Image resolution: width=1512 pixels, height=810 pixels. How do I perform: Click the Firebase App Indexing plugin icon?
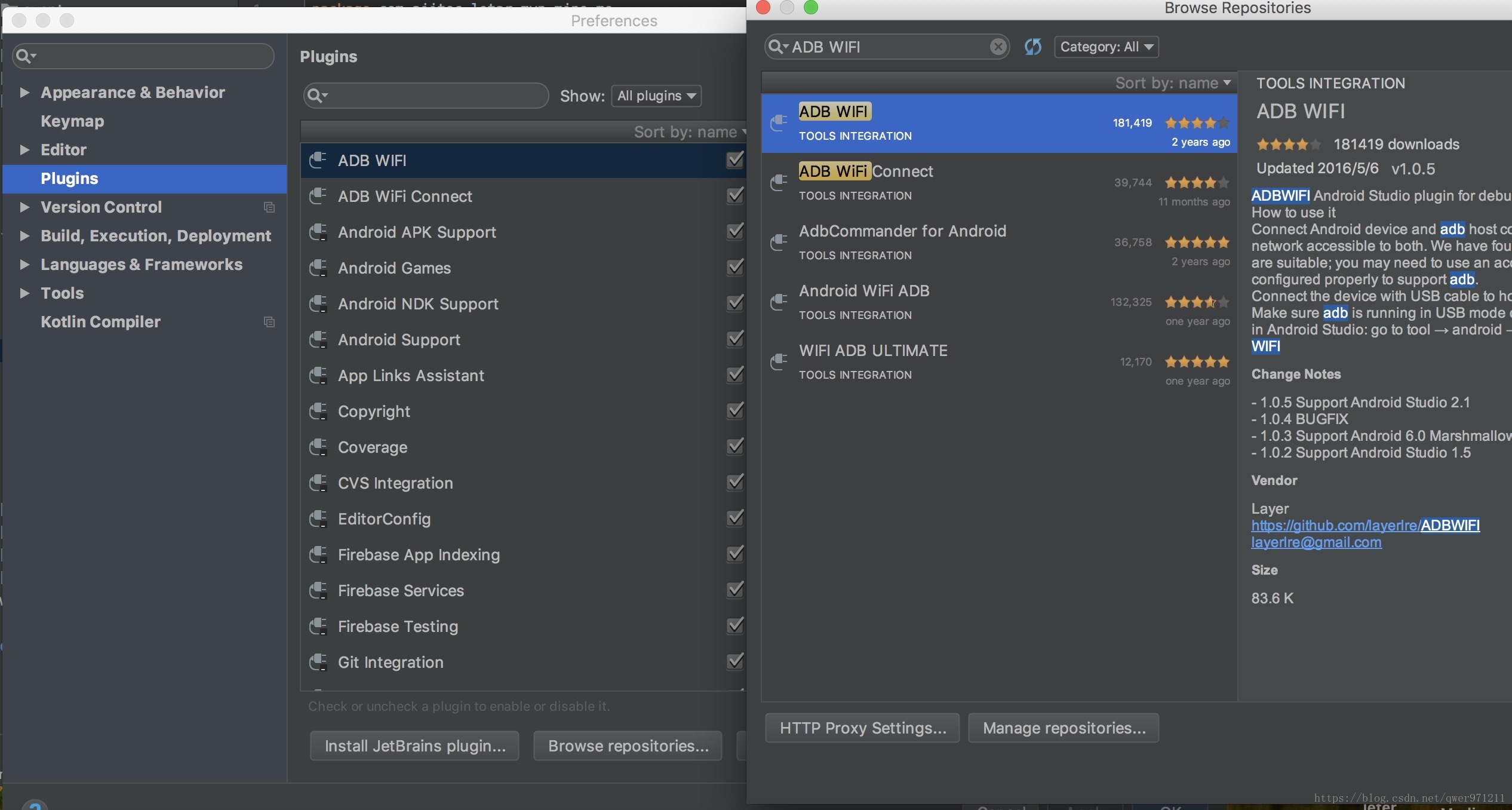pos(318,554)
